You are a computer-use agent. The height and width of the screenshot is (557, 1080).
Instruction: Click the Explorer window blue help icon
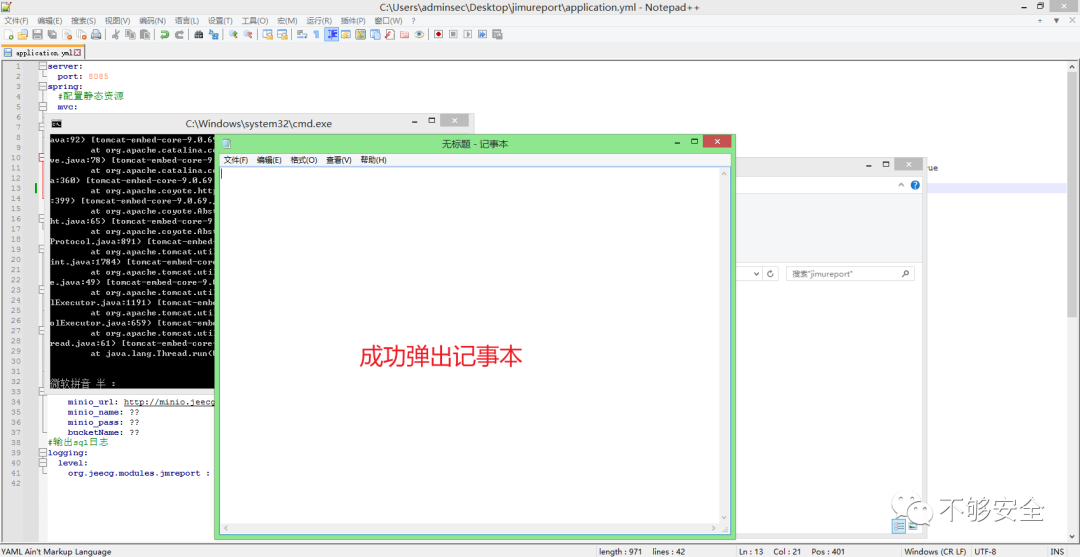tap(915, 185)
